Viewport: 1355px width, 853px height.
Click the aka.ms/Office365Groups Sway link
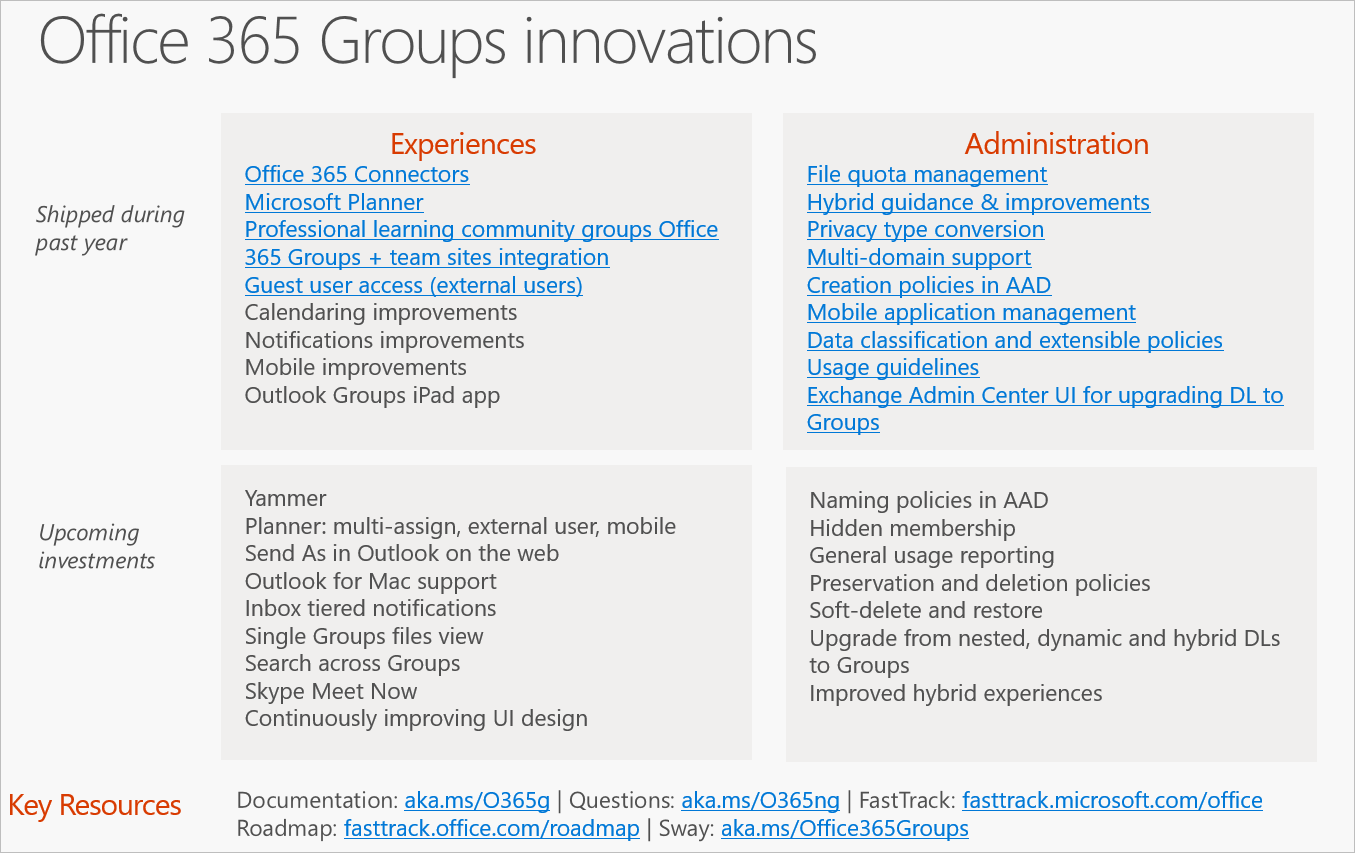click(845, 828)
